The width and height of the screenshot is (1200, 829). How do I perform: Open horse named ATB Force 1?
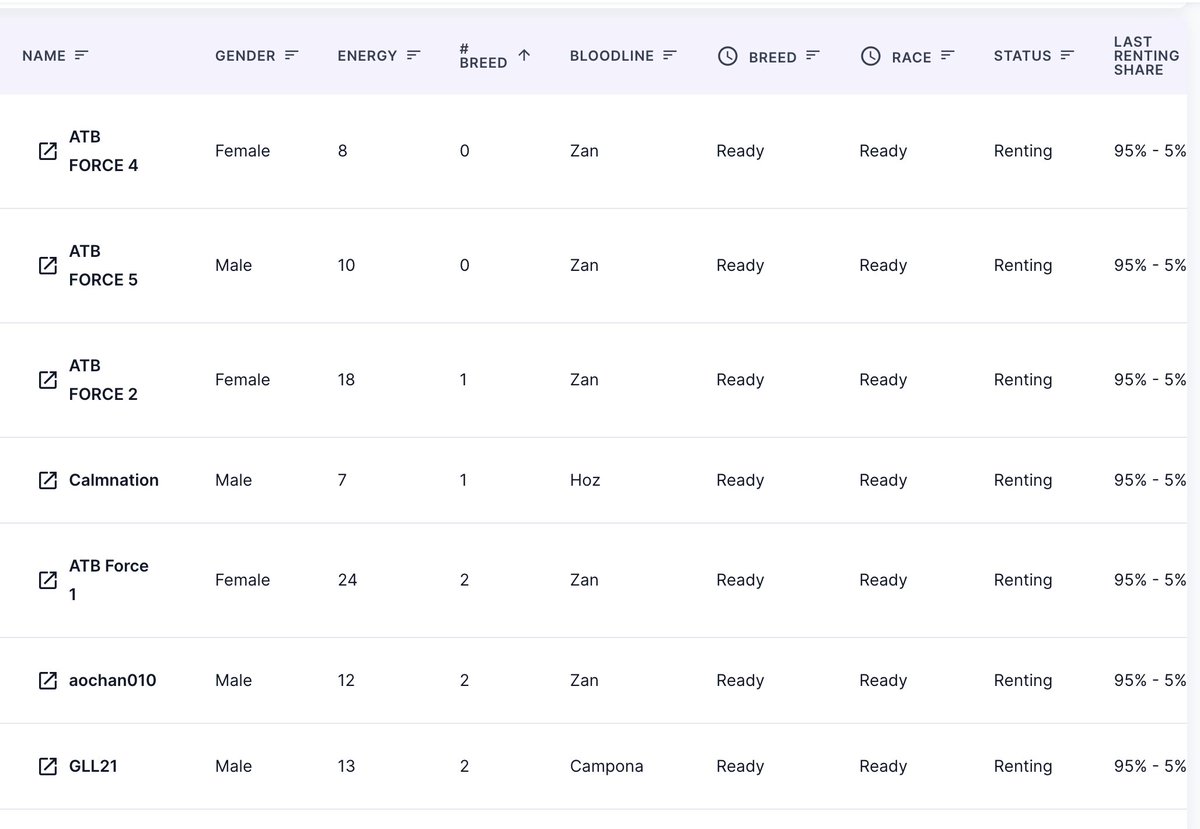[x=108, y=580]
